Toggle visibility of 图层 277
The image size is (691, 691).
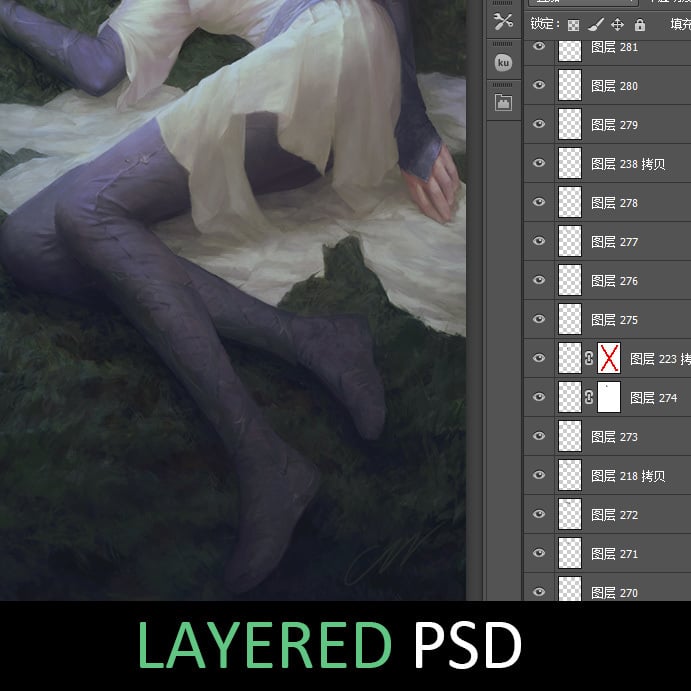point(539,241)
